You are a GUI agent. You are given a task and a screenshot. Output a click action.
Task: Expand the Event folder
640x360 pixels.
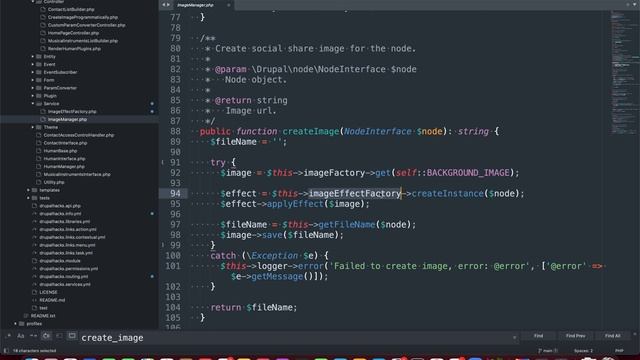pos(33,64)
